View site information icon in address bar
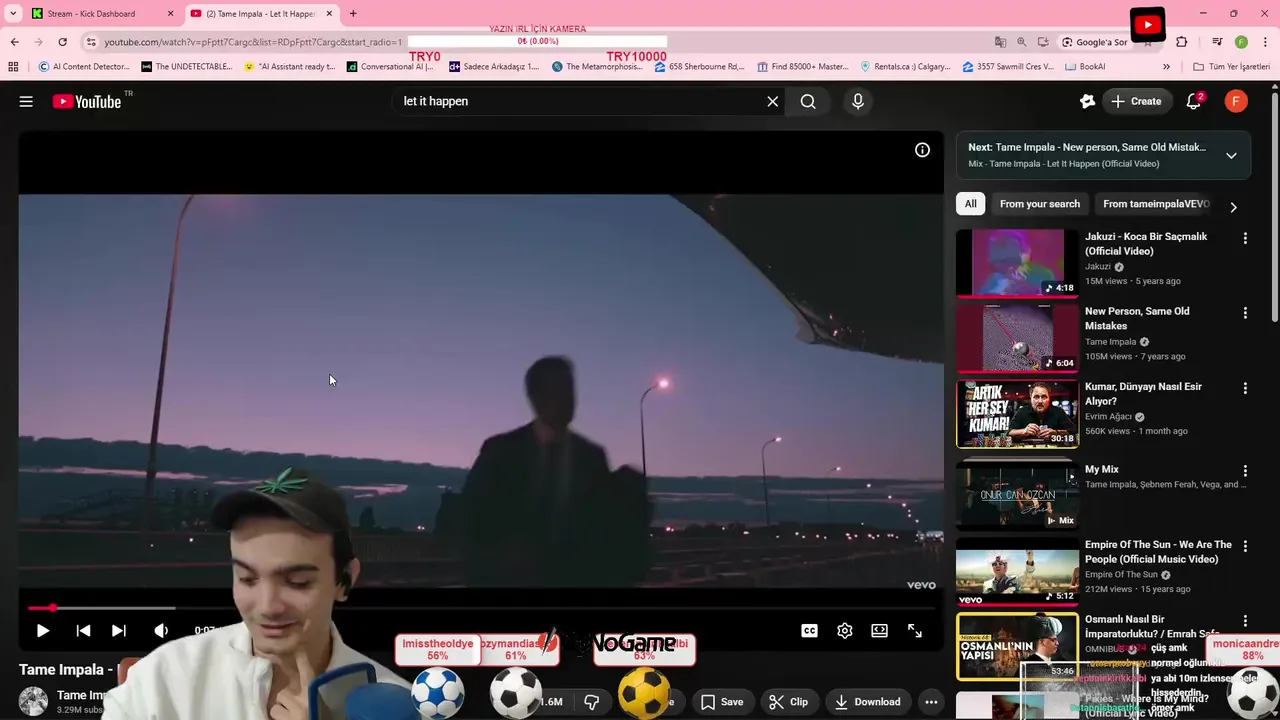Viewport: 1280px width, 720px height. (x=91, y=42)
